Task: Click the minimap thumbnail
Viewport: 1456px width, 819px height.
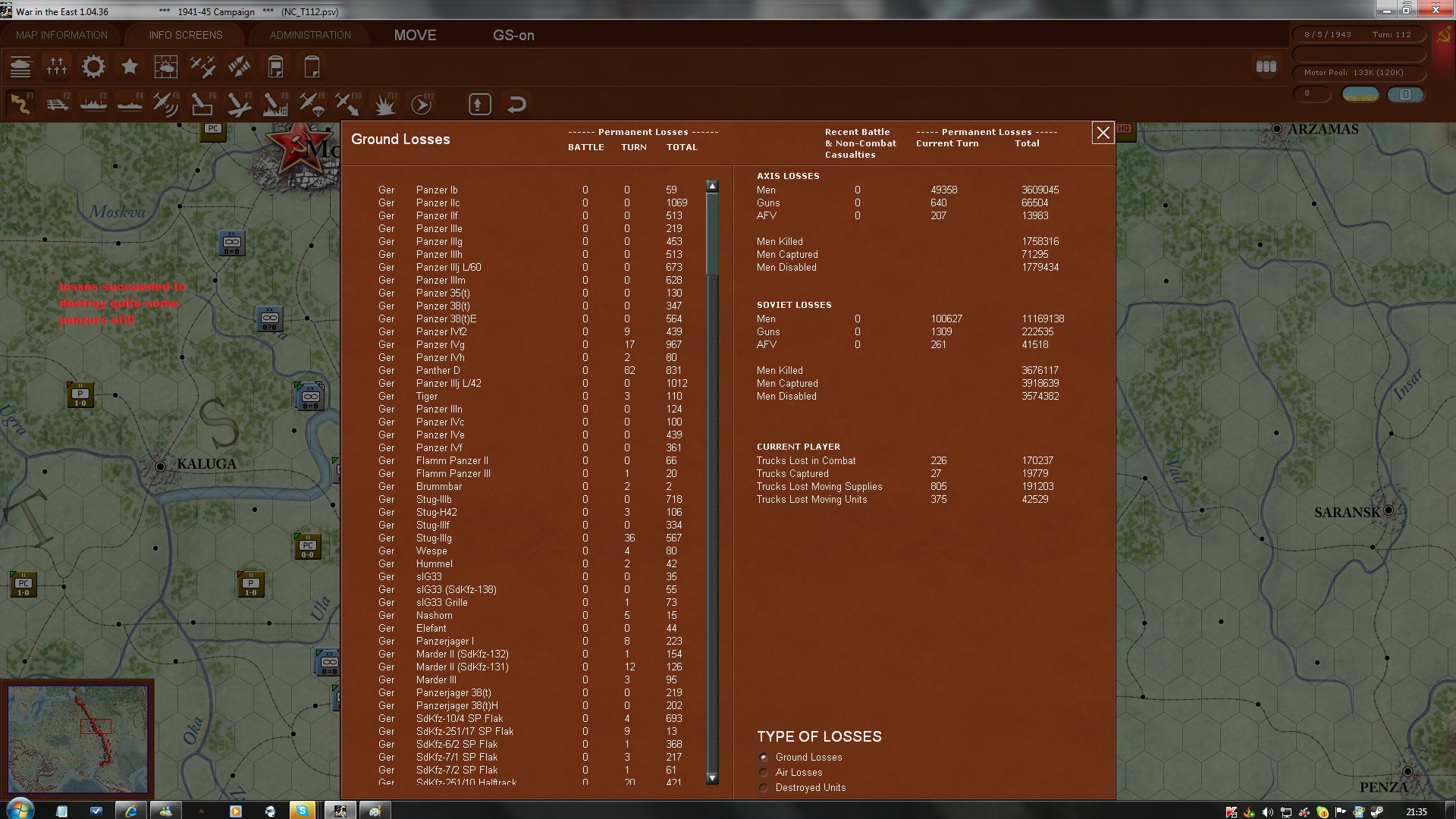Action: (77, 739)
